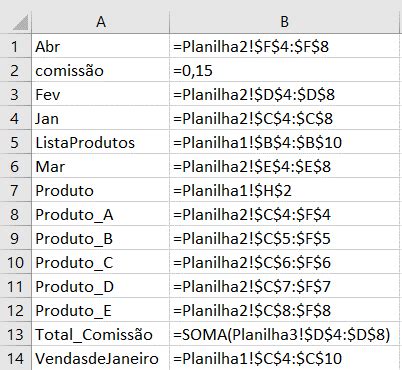Click the cell containing Abr
Image resolution: width=402 pixels, height=370 pixels.
pyautogui.click(x=101, y=46)
